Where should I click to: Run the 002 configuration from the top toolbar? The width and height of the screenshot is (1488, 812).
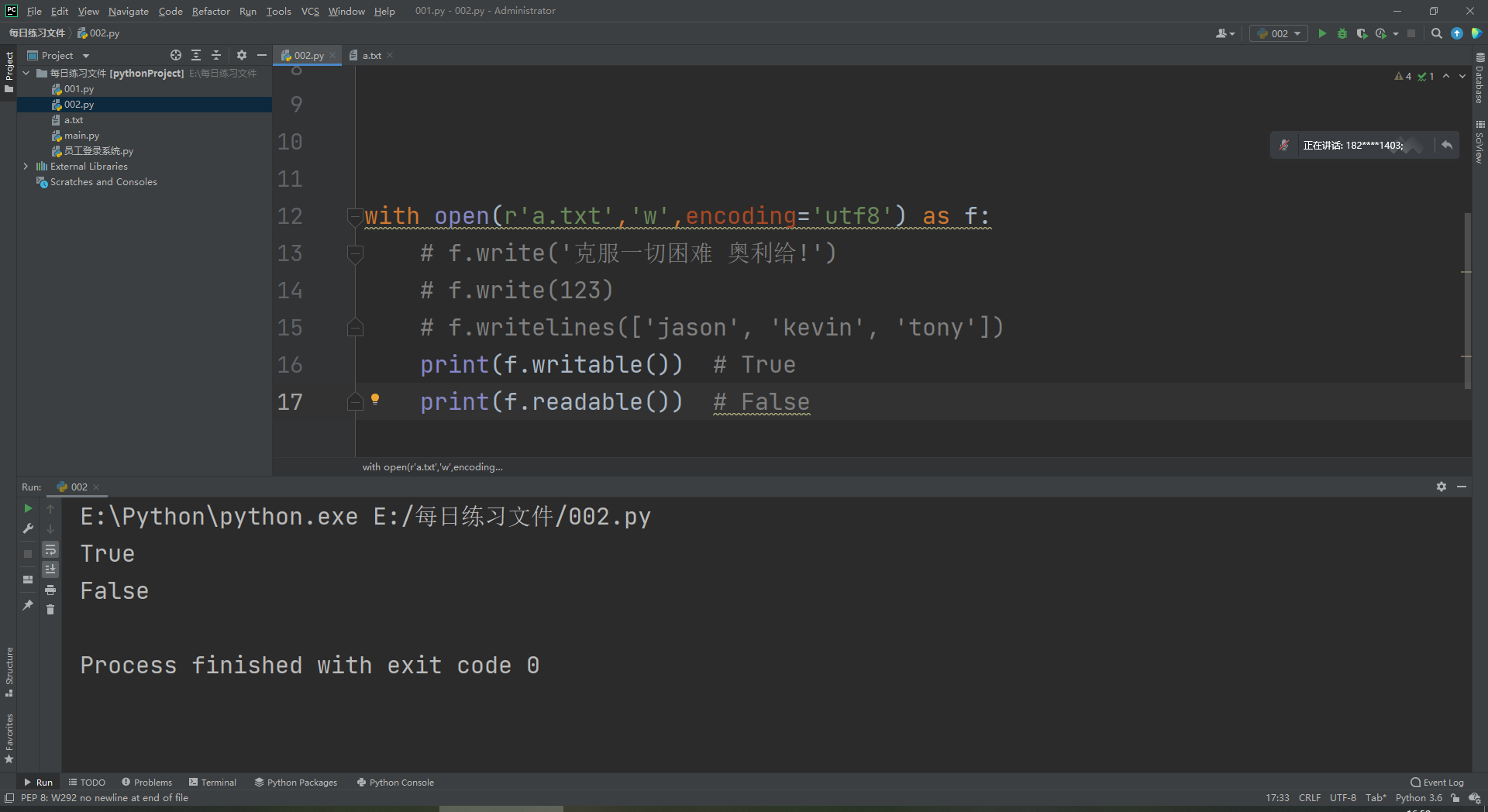1322,33
